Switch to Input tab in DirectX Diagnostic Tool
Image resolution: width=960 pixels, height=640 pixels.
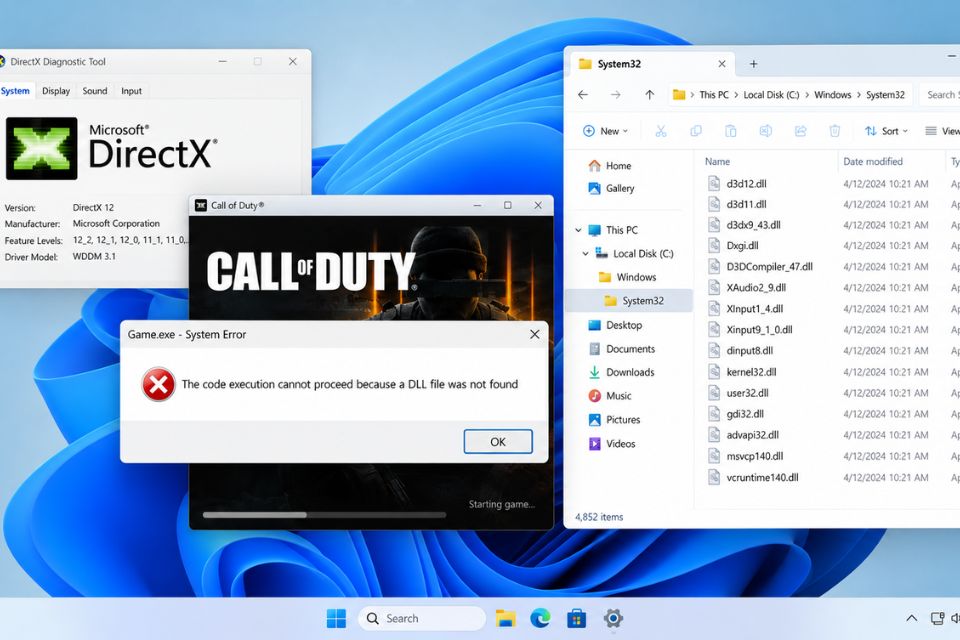pyautogui.click(x=131, y=91)
